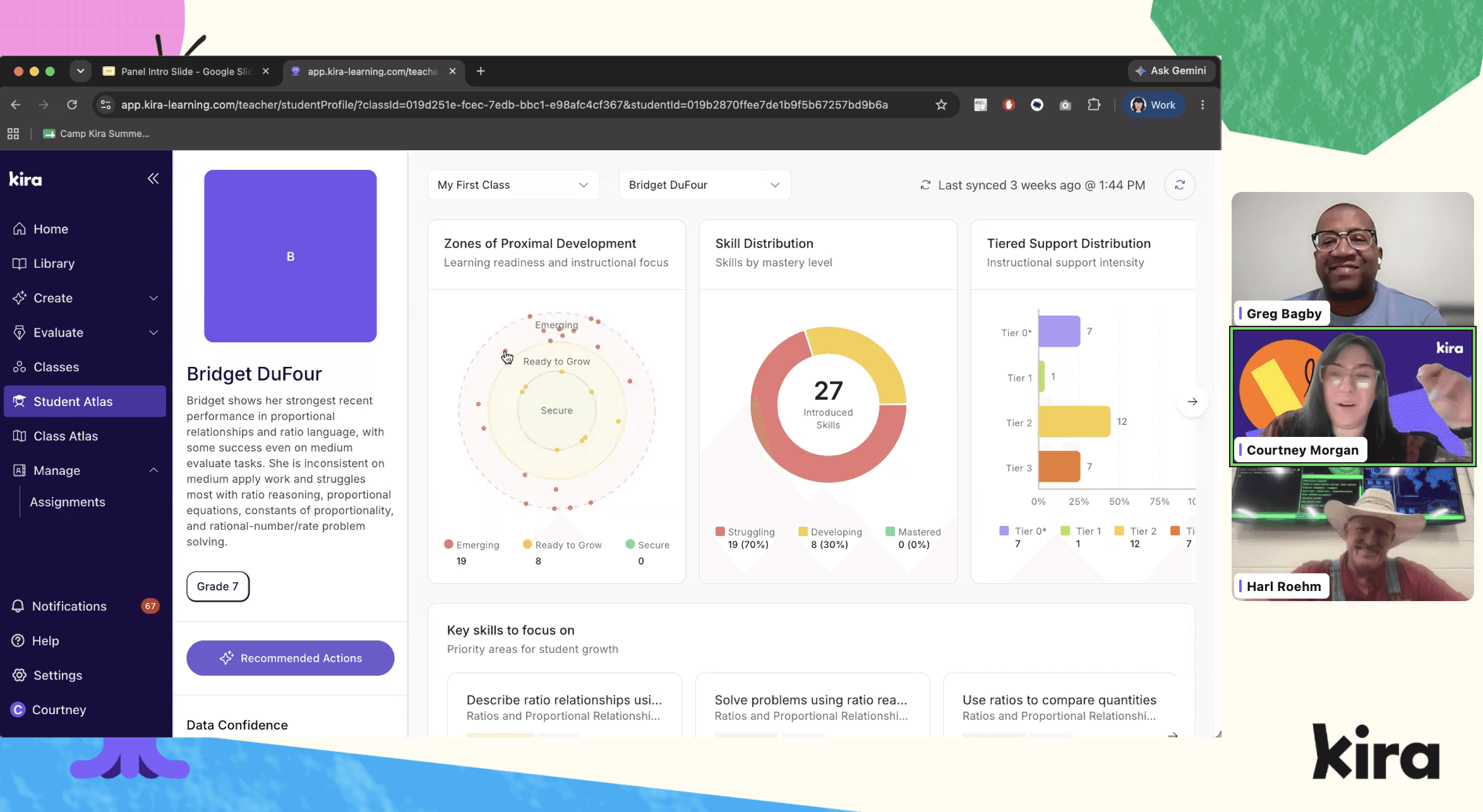This screenshot has width=1483, height=812.
Task: Click the Grade 7 tag
Action: pos(218,587)
